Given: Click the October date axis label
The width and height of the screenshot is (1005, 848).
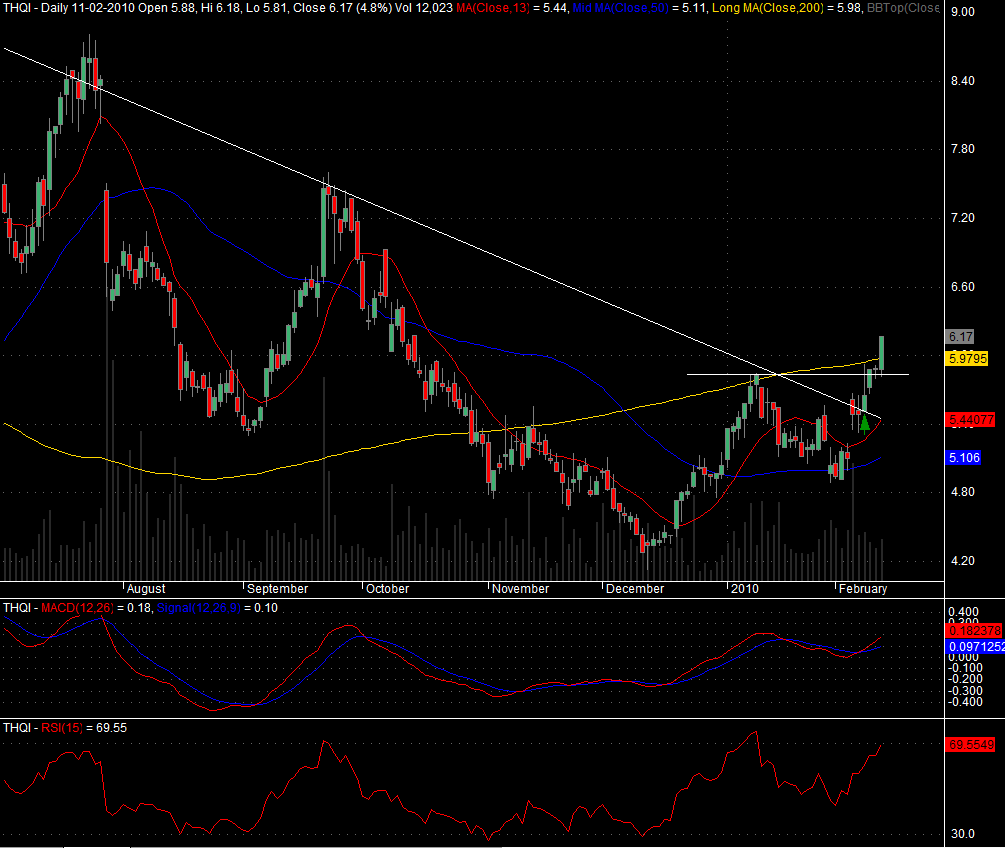Looking at the screenshot, I should 388,589.
